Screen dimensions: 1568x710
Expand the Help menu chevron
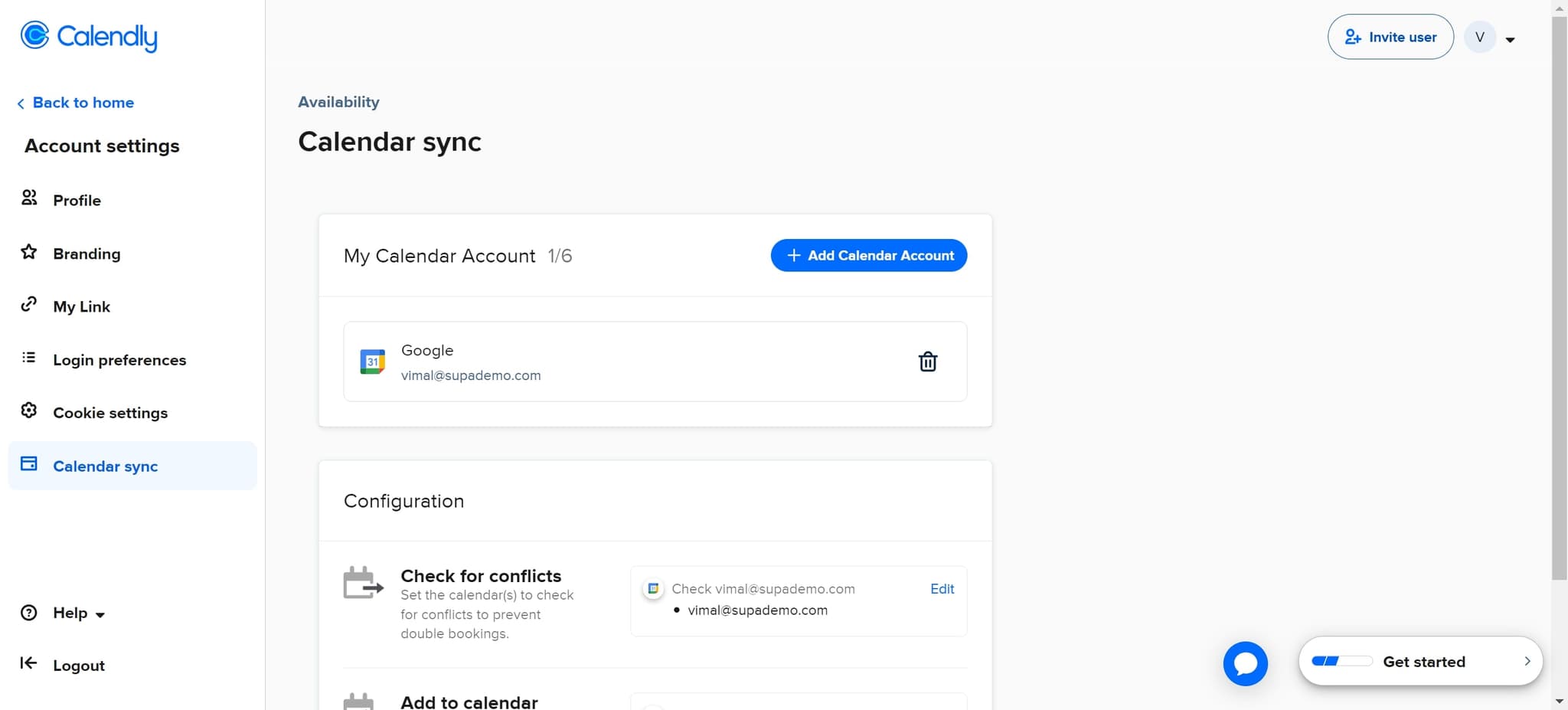click(100, 614)
